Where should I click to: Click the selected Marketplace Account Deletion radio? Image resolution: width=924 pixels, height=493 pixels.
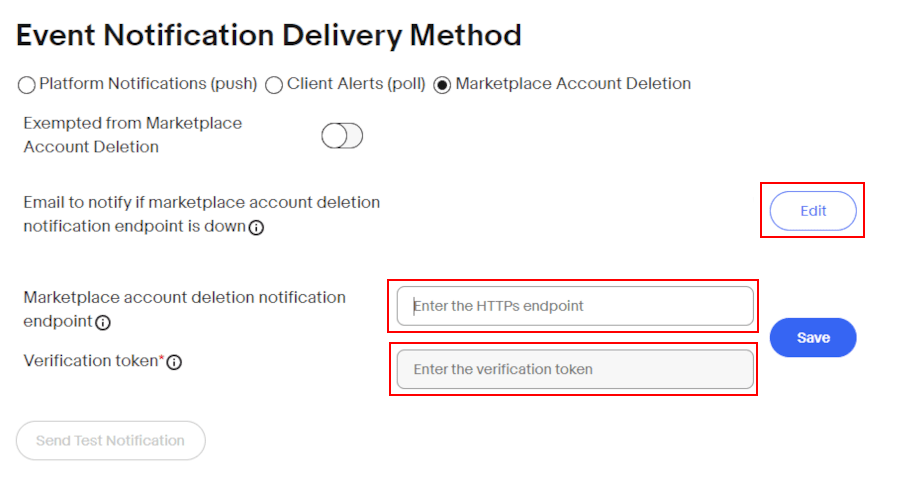(442, 85)
